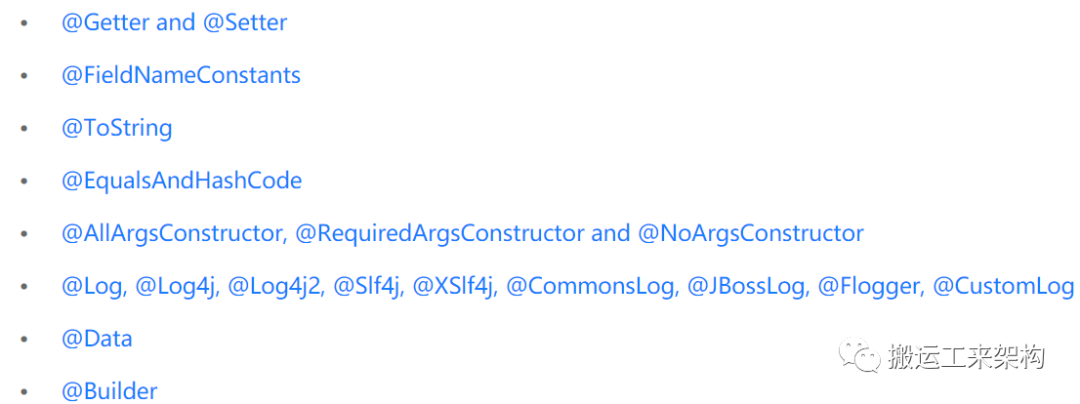The width and height of the screenshot is (1080, 404).
Task: Open the @Data link
Action: (97, 339)
